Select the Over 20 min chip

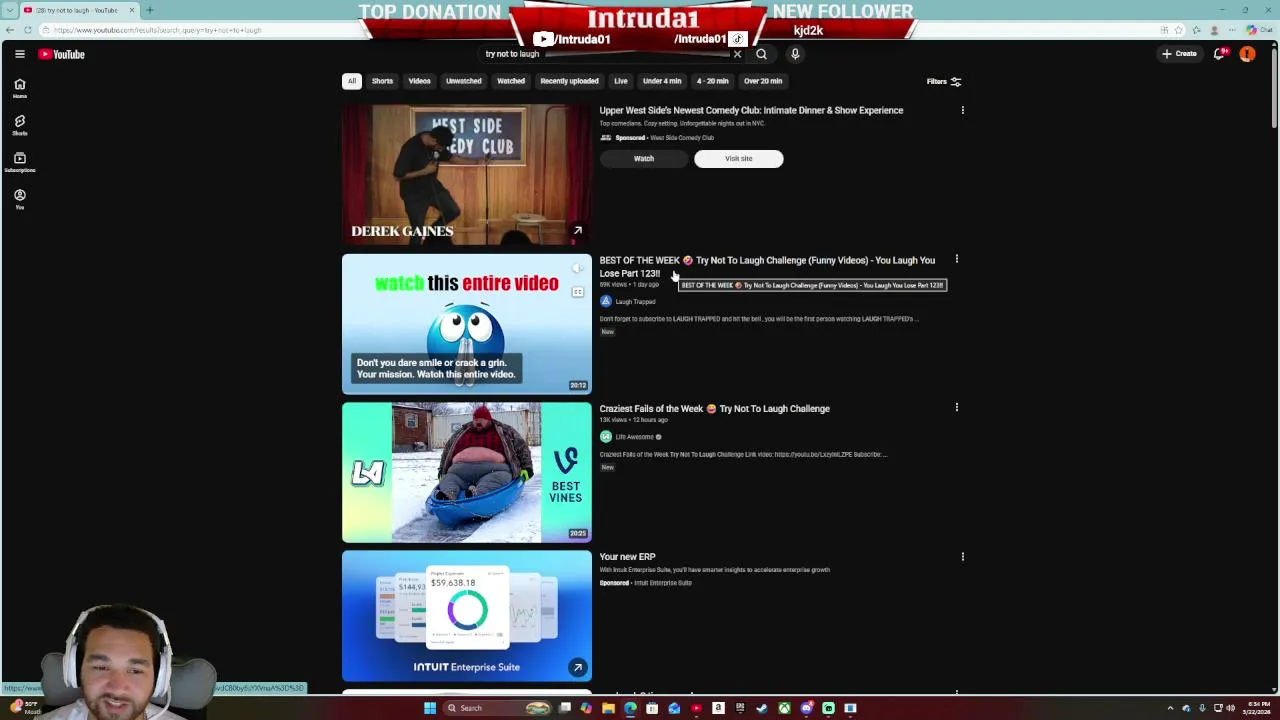pyautogui.click(x=763, y=81)
